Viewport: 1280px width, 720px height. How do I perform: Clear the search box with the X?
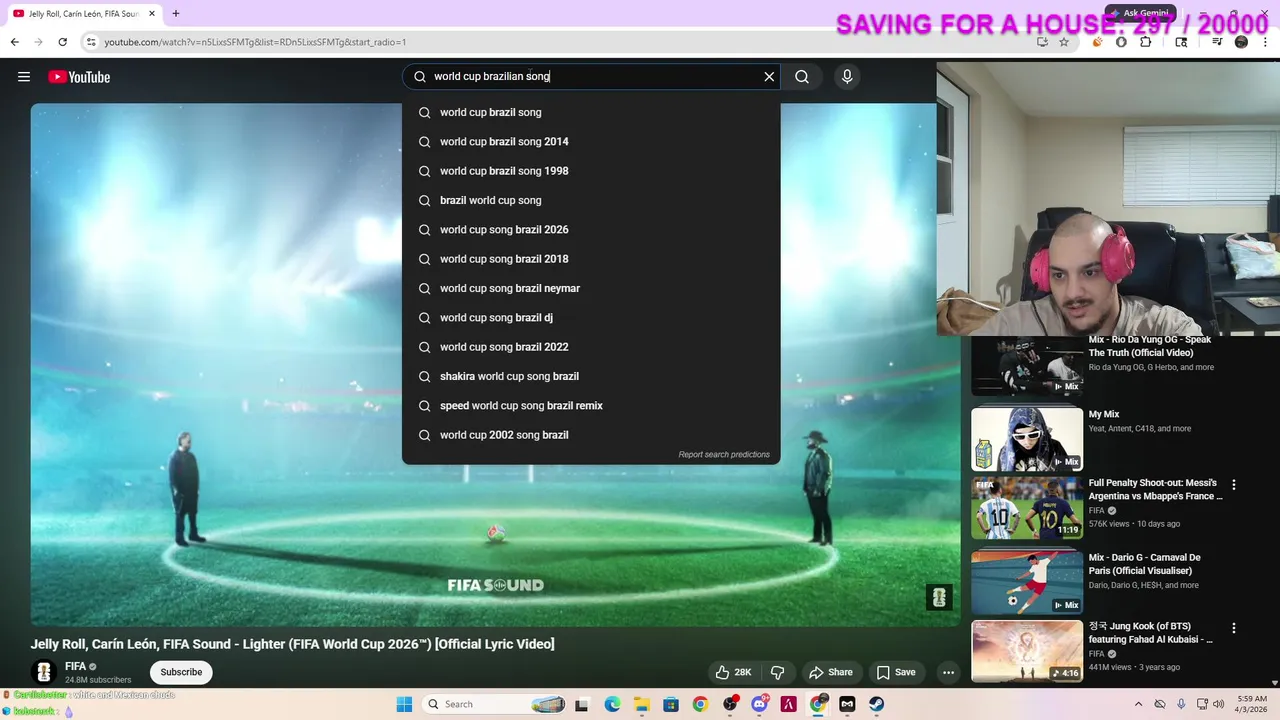coord(769,77)
